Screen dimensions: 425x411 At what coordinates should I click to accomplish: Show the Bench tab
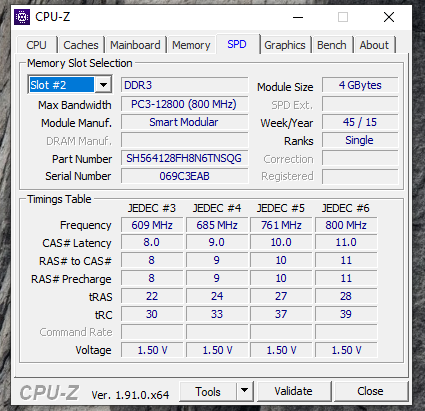[332, 45]
